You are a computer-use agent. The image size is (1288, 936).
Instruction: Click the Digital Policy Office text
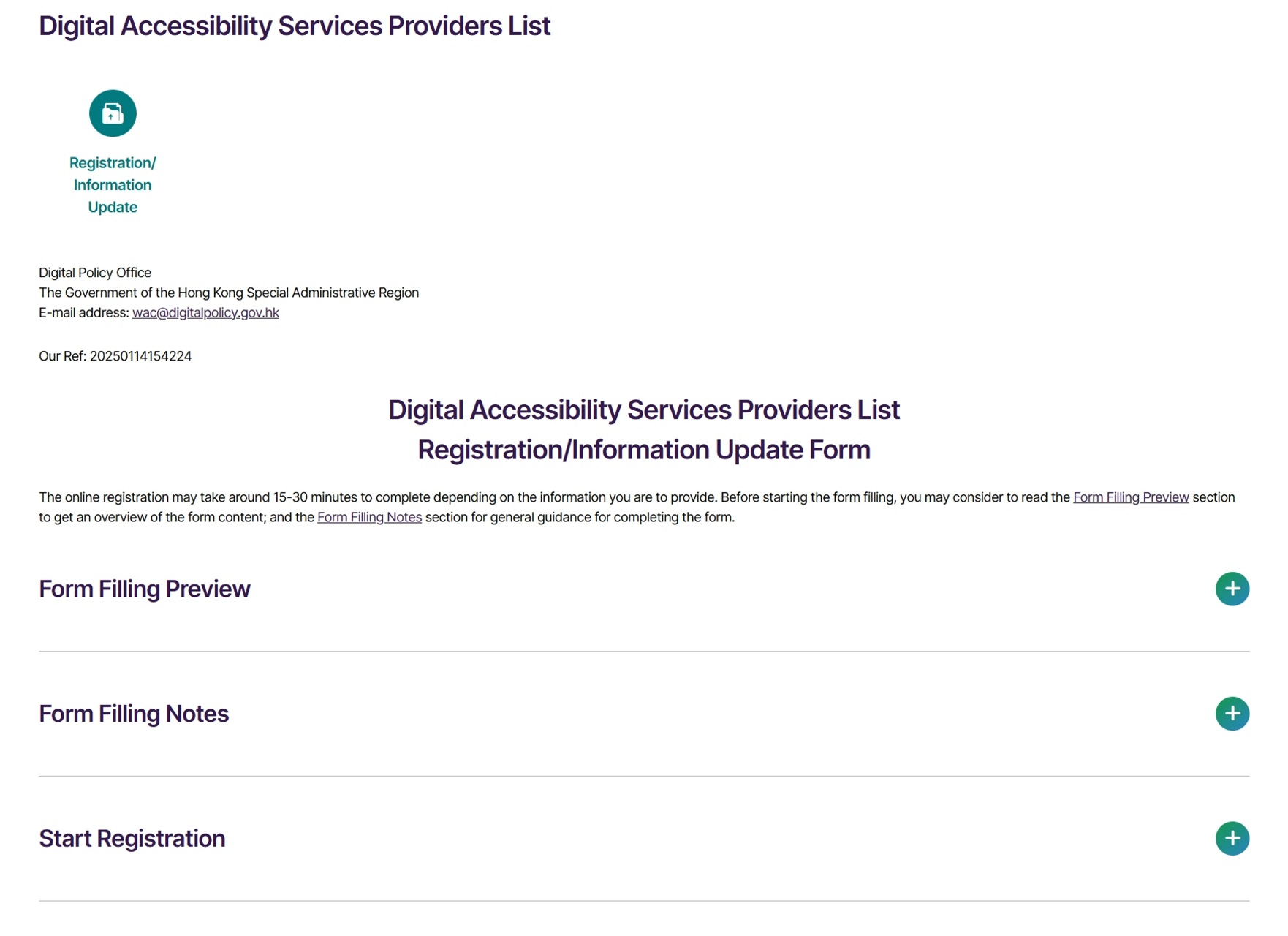95,273
